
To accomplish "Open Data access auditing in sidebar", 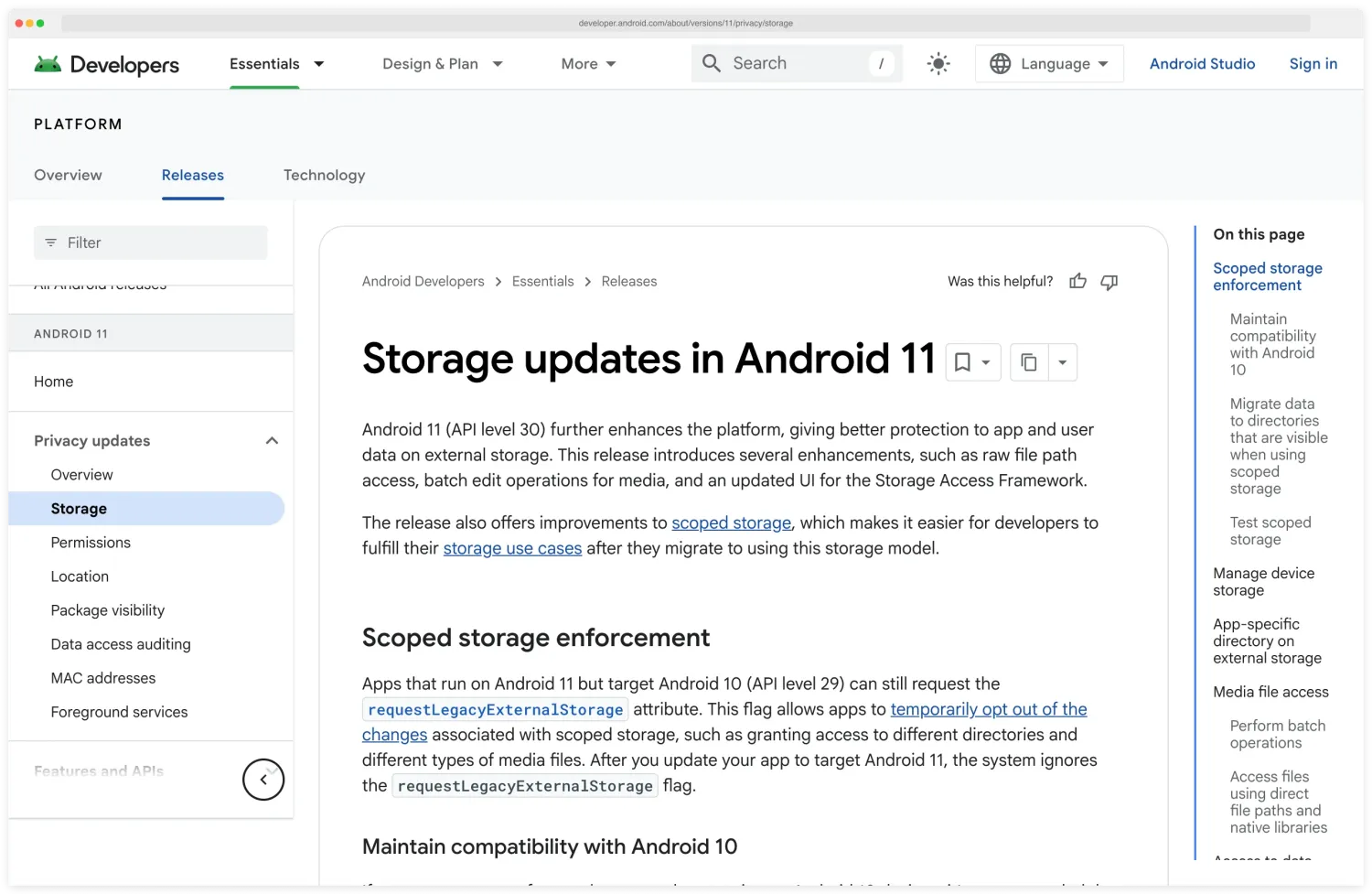I will pos(121,644).
